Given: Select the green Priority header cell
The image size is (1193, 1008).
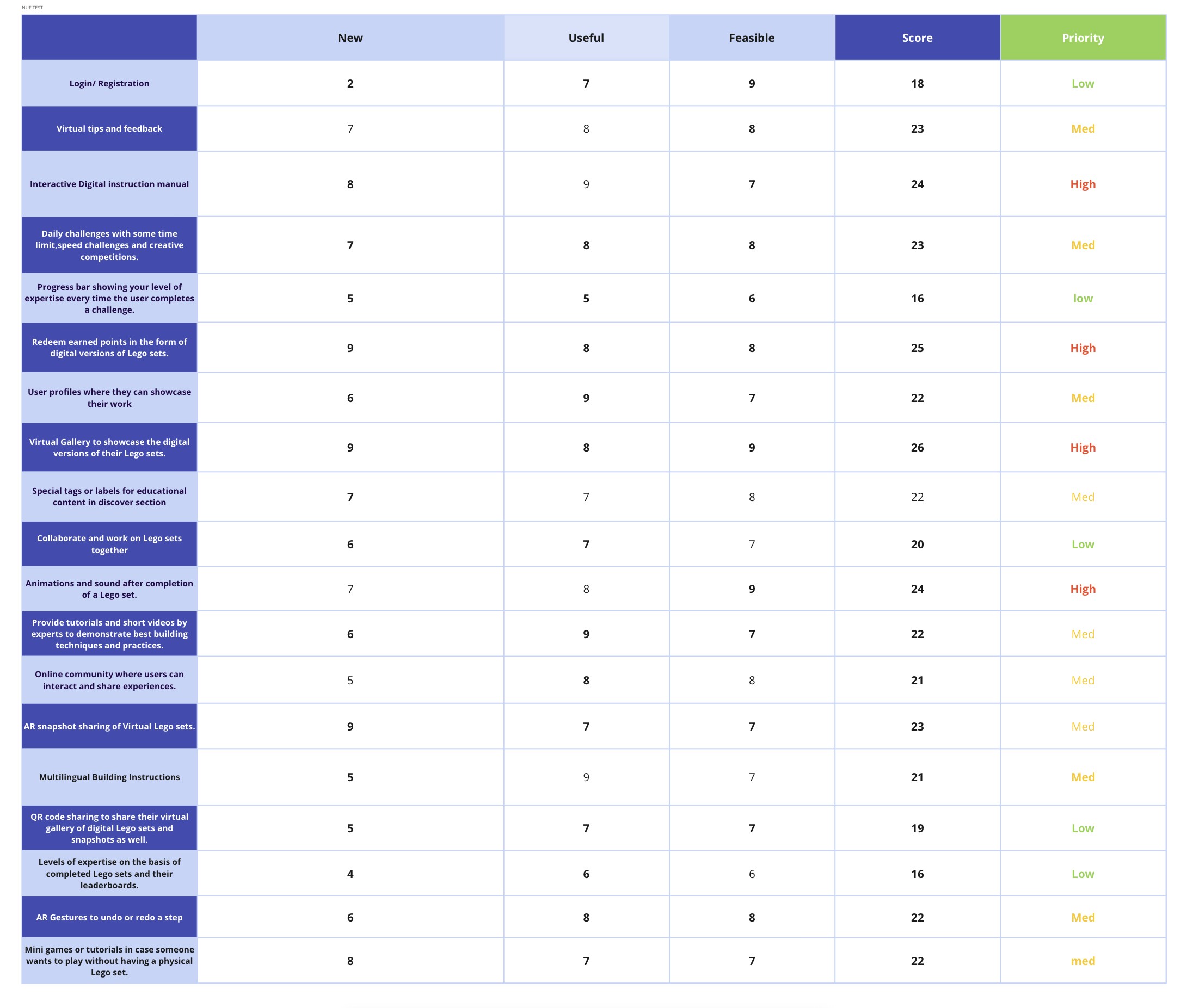Looking at the screenshot, I should coord(1083,38).
